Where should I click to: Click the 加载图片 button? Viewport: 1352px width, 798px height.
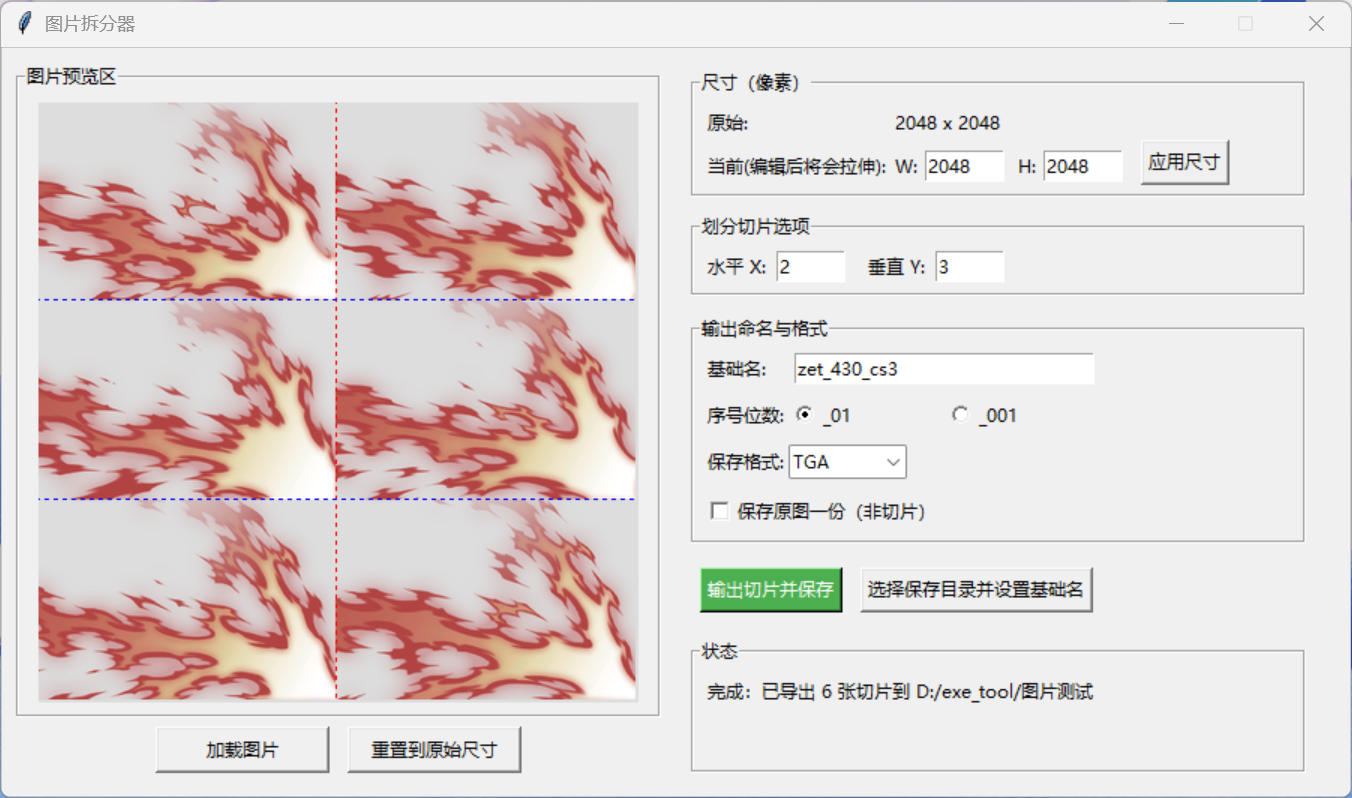(x=242, y=750)
